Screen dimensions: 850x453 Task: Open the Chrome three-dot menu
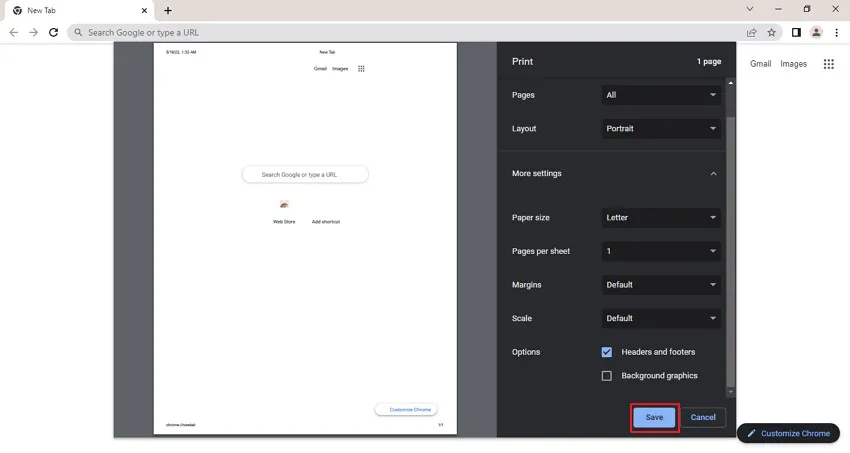(x=836, y=33)
